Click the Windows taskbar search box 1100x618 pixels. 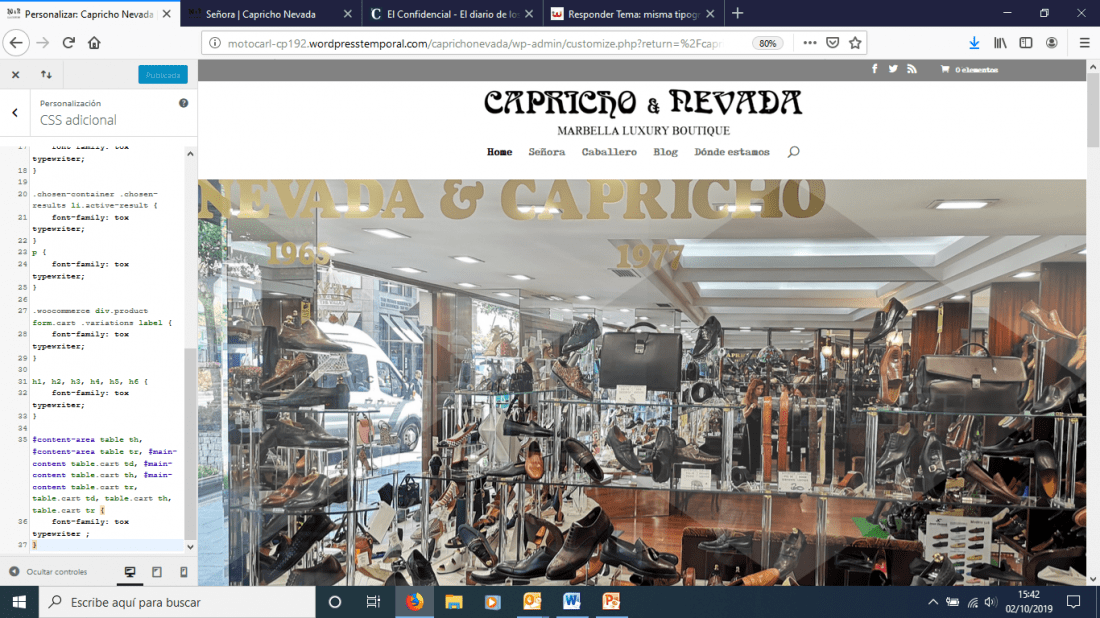pos(177,602)
